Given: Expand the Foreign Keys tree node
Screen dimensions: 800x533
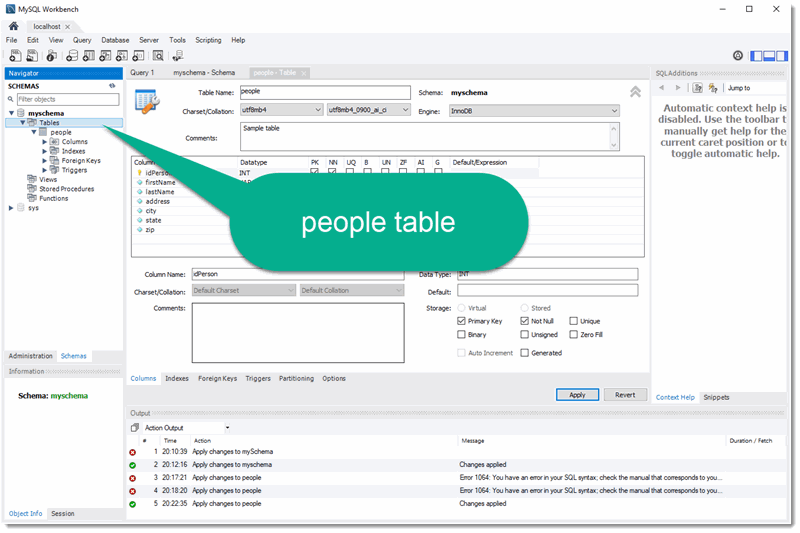Looking at the screenshot, I should (44, 161).
